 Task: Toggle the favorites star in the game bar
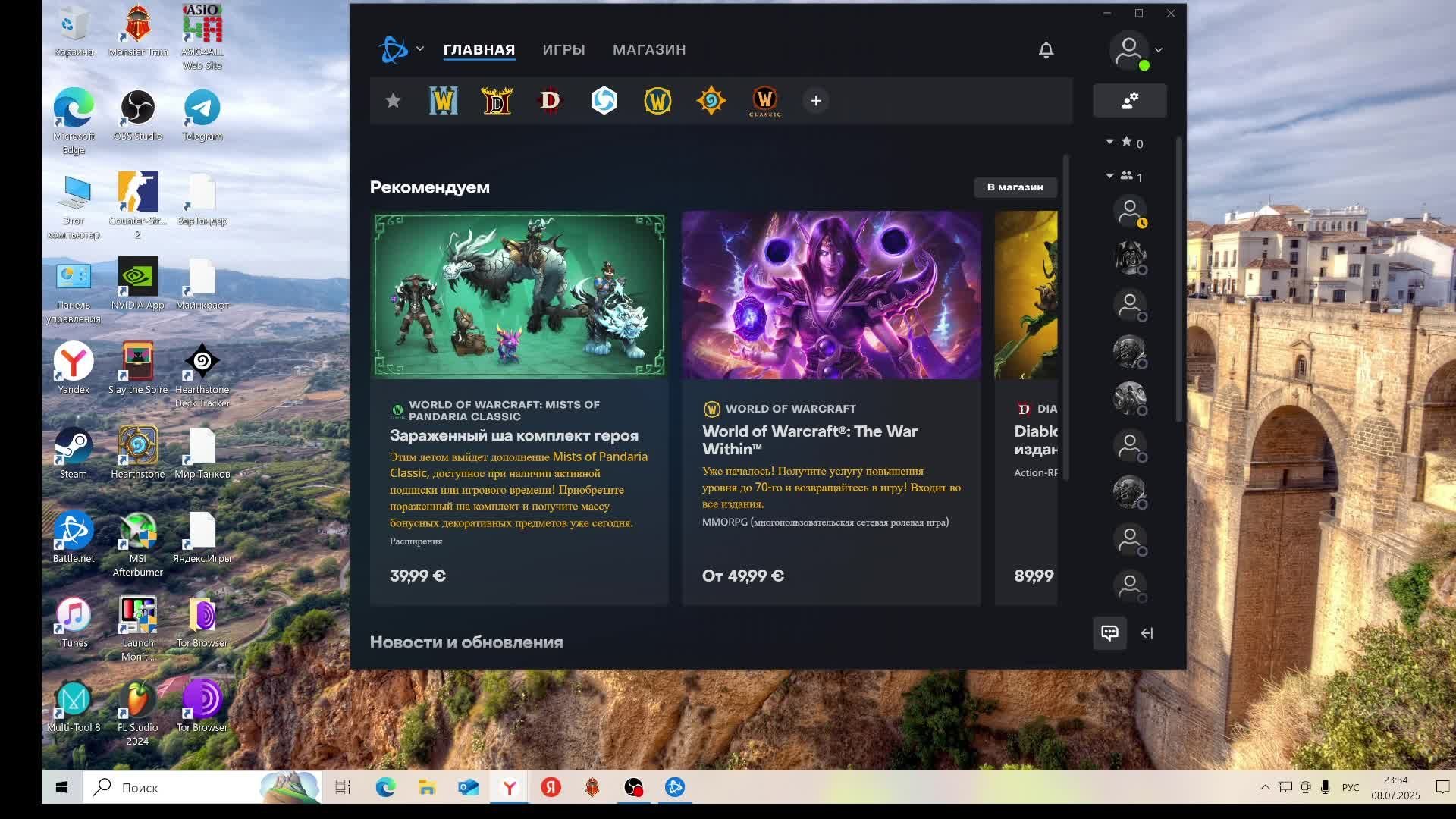[393, 101]
